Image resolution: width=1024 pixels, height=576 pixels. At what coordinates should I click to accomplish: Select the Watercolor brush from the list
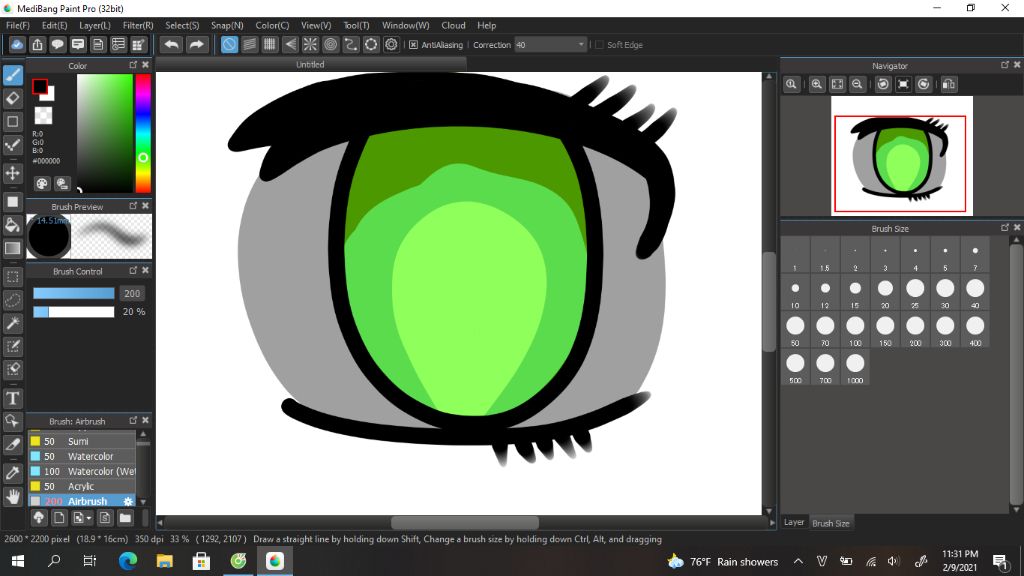point(90,456)
